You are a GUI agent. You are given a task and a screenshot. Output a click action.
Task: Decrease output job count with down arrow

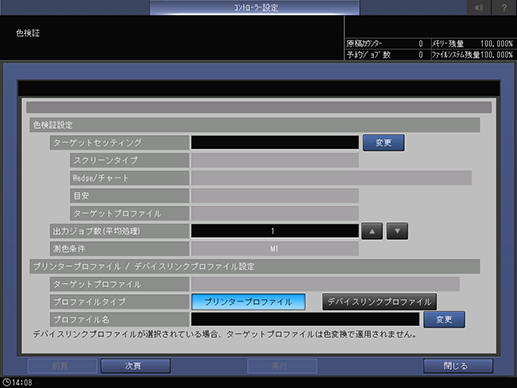(397, 231)
